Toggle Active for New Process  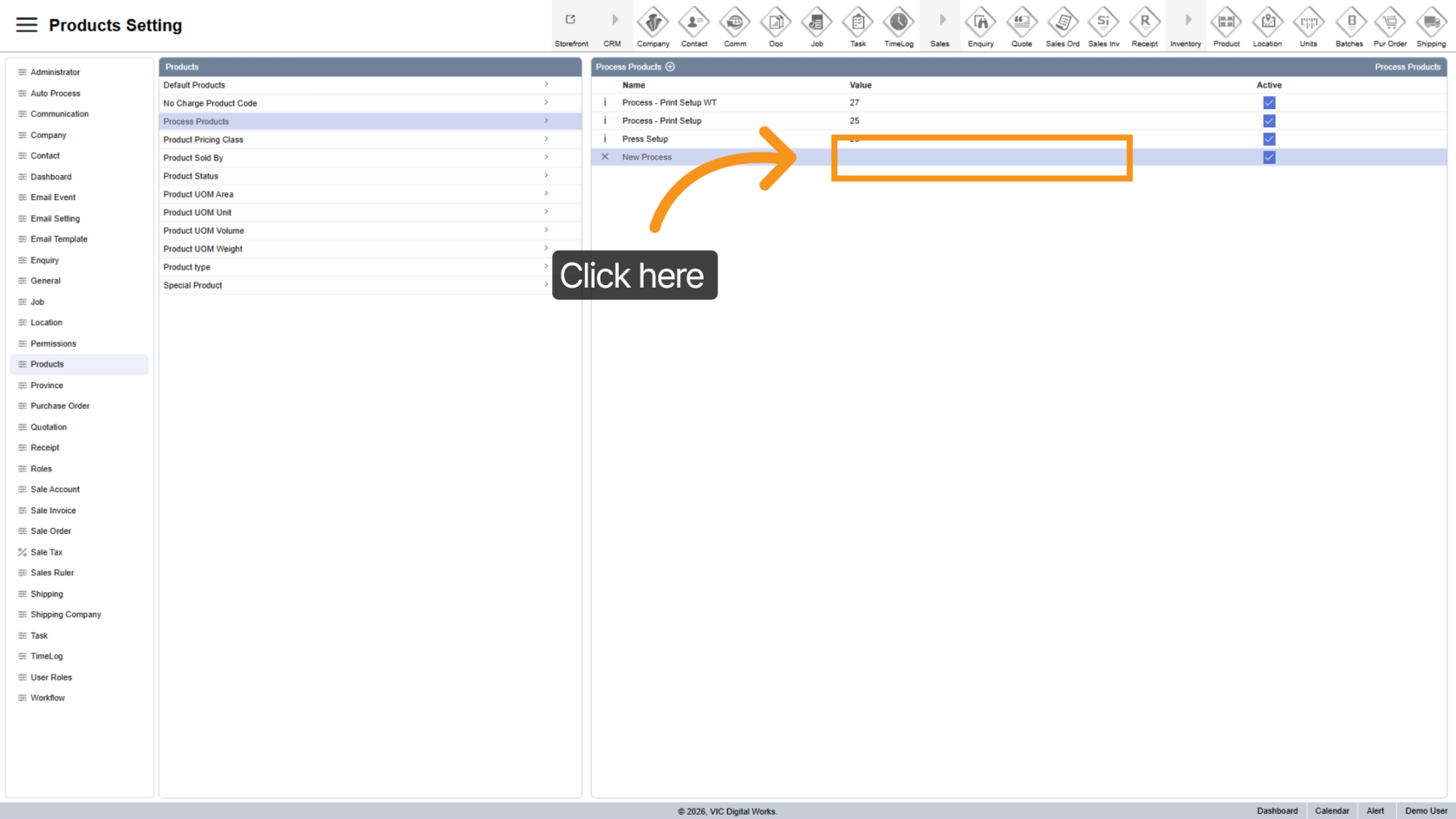click(1269, 157)
